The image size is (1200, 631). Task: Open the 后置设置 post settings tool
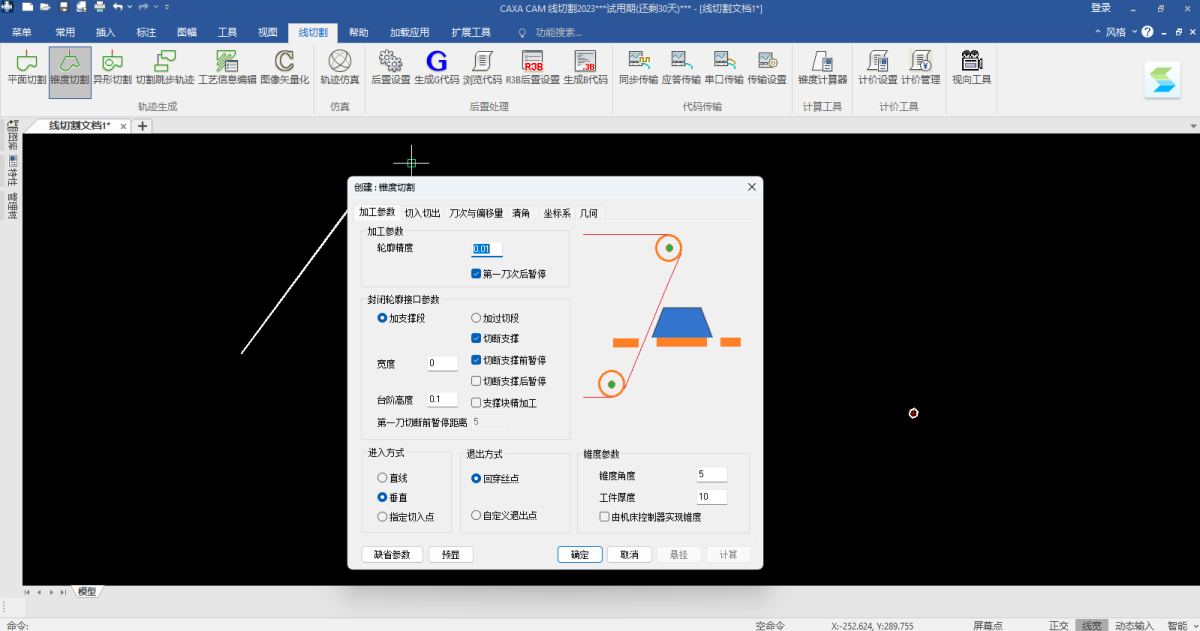point(390,67)
